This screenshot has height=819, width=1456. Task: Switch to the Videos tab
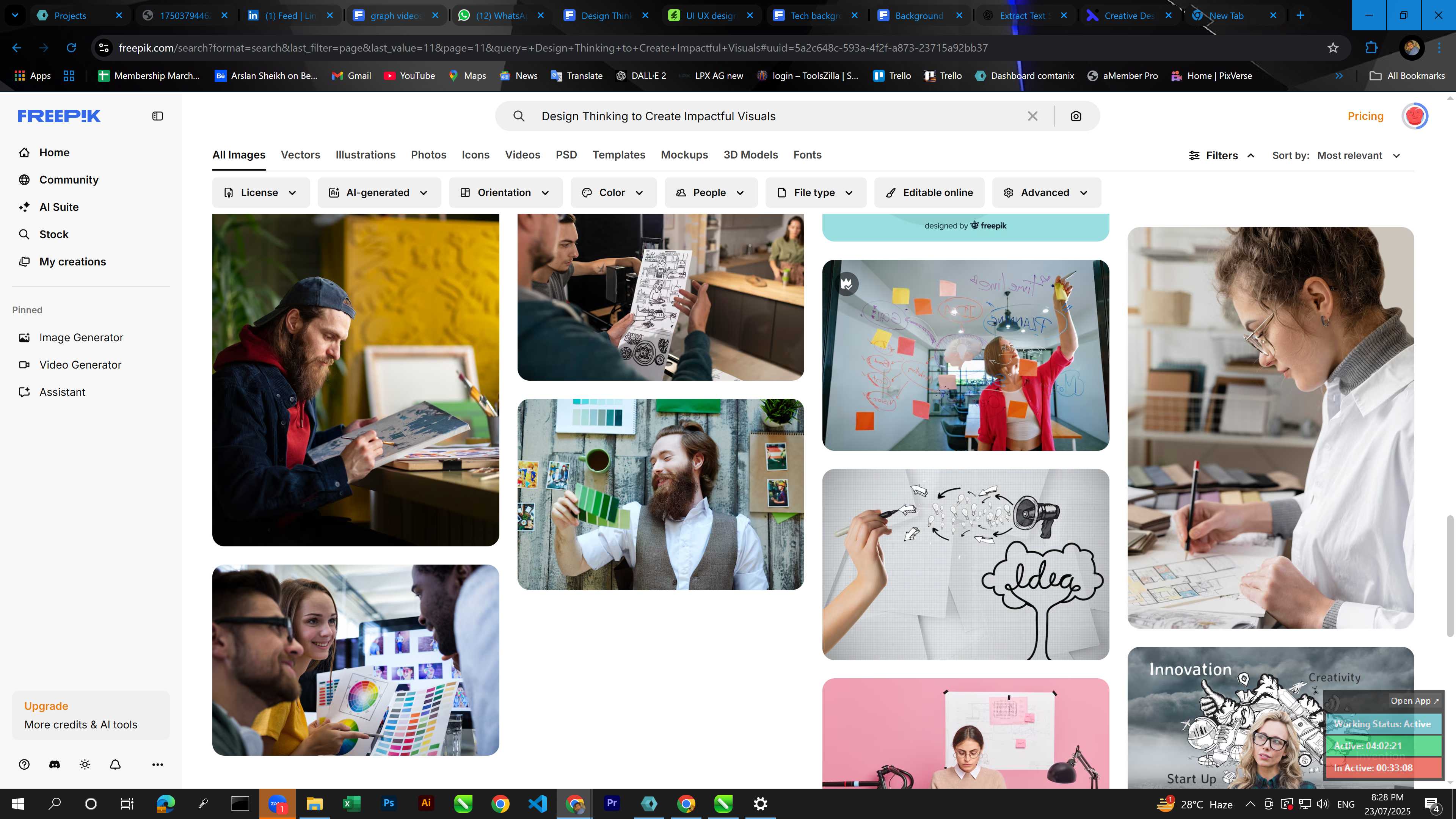(522, 155)
